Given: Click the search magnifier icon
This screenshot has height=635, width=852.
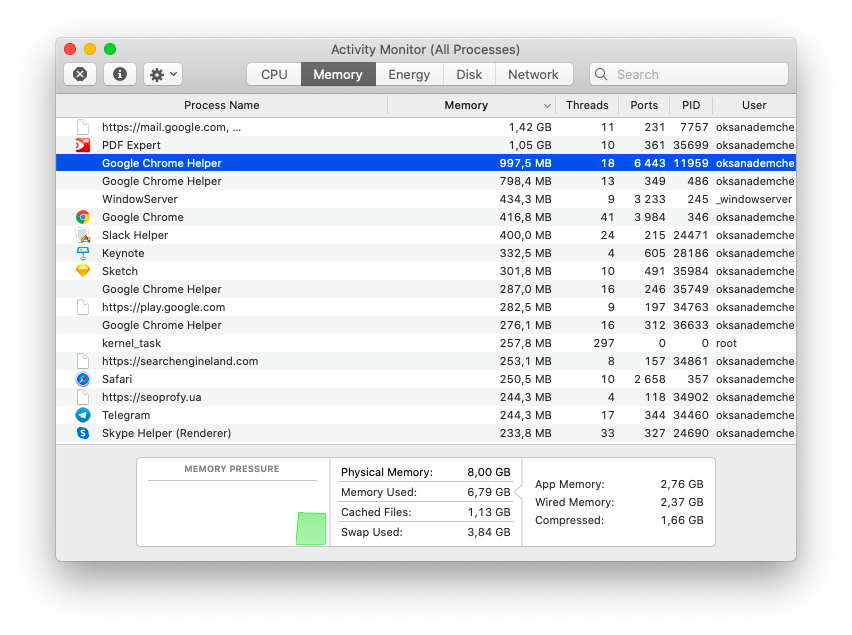Looking at the screenshot, I should [601, 74].
